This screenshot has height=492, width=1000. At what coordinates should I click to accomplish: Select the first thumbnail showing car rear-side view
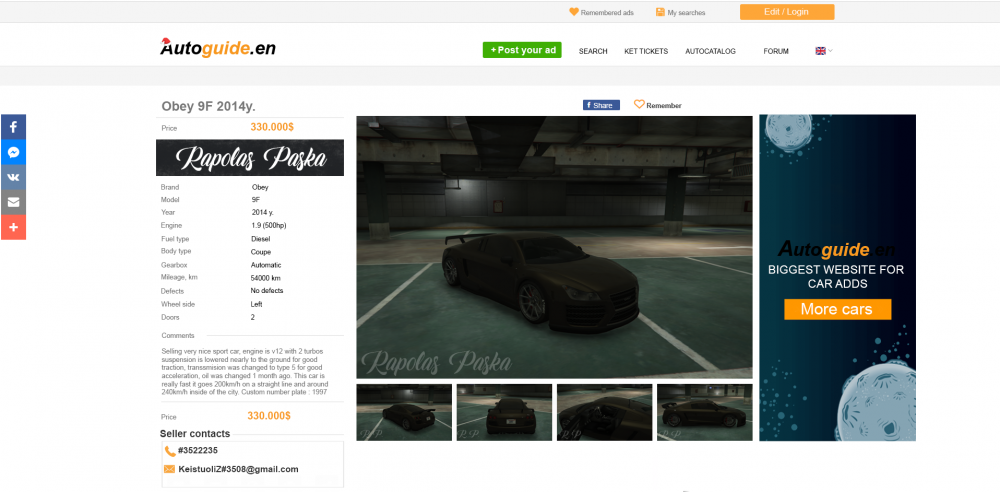click(404, 412)
